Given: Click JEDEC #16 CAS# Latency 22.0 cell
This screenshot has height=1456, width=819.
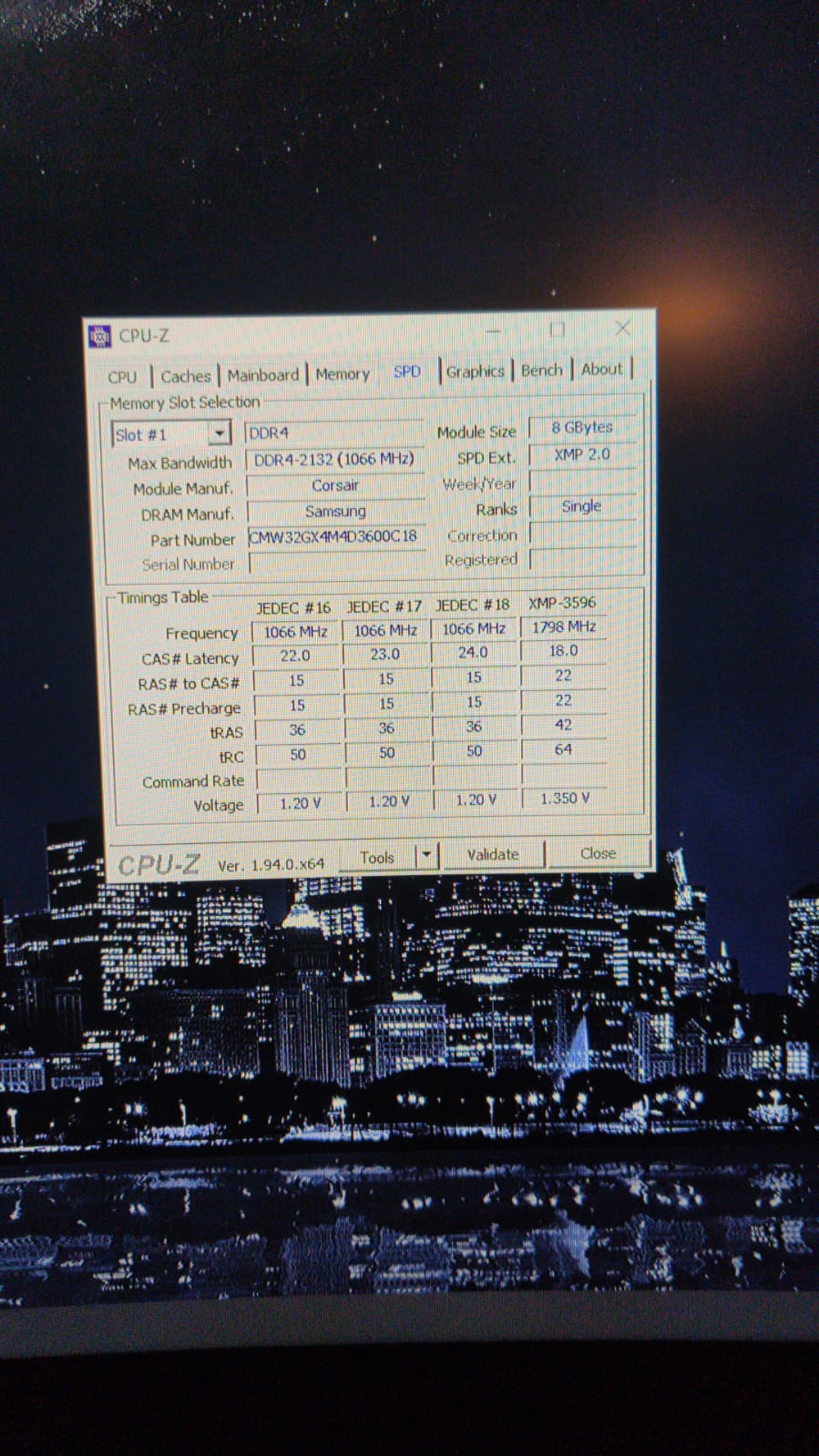Looking at the screenshot, I should [x=295, y=656].
